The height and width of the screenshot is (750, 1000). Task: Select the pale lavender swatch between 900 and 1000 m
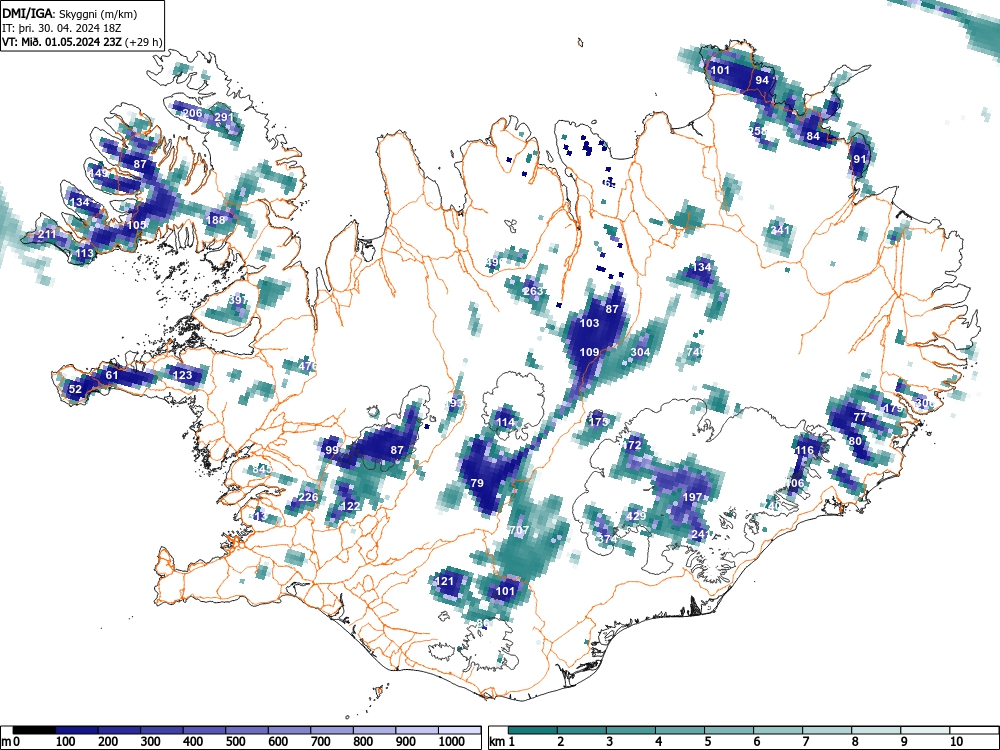point(417,730)
